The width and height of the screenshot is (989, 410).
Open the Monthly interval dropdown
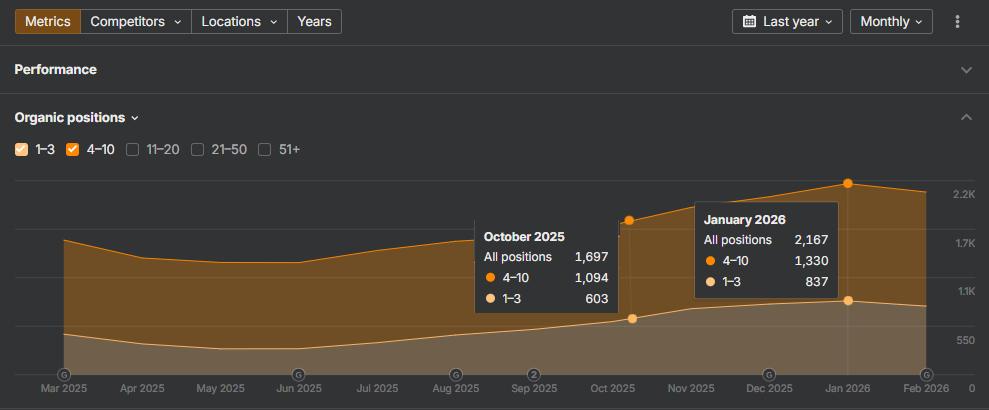(x=891, y=22)
